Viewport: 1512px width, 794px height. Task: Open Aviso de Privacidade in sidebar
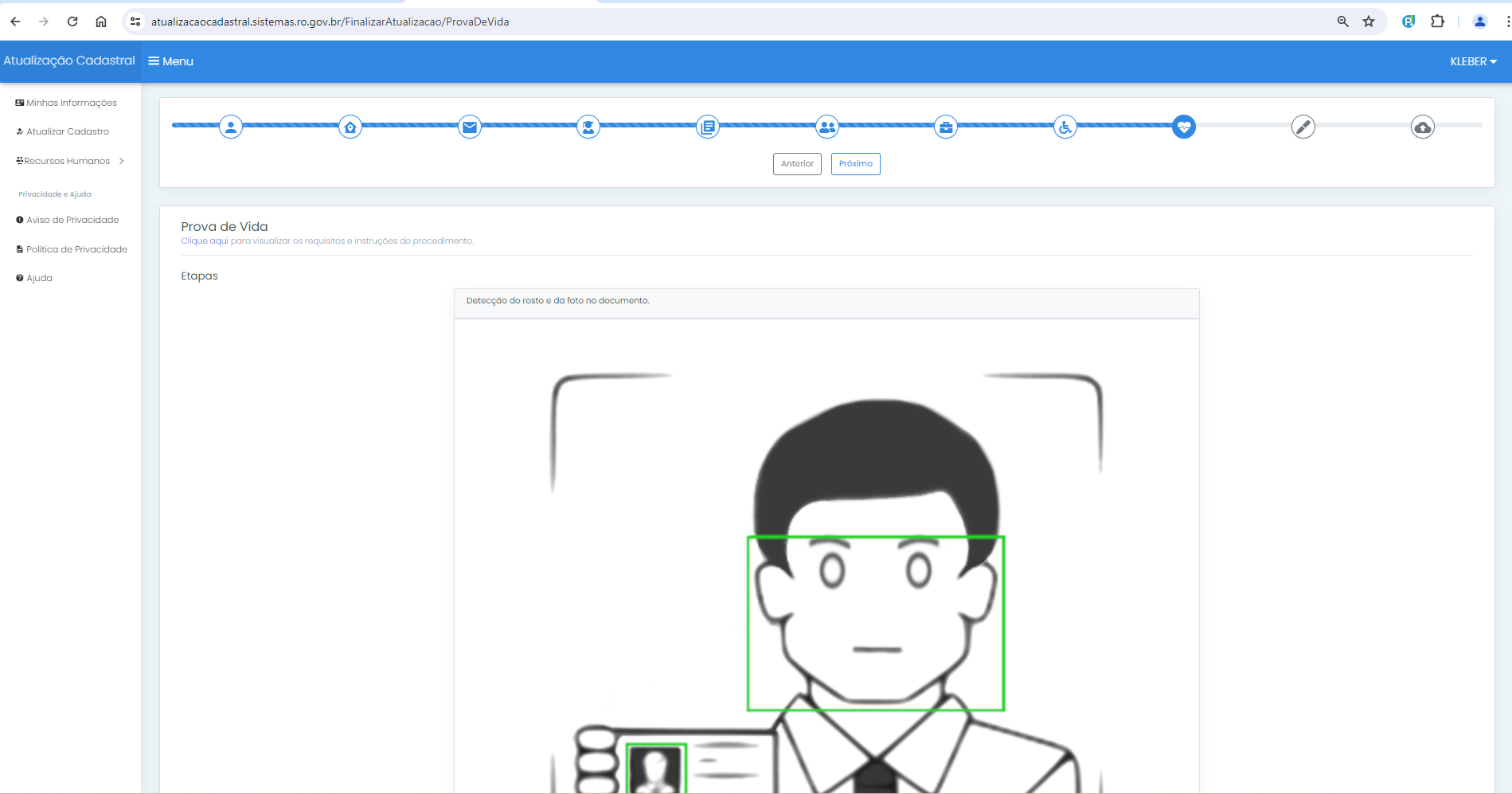click(68, 220)
